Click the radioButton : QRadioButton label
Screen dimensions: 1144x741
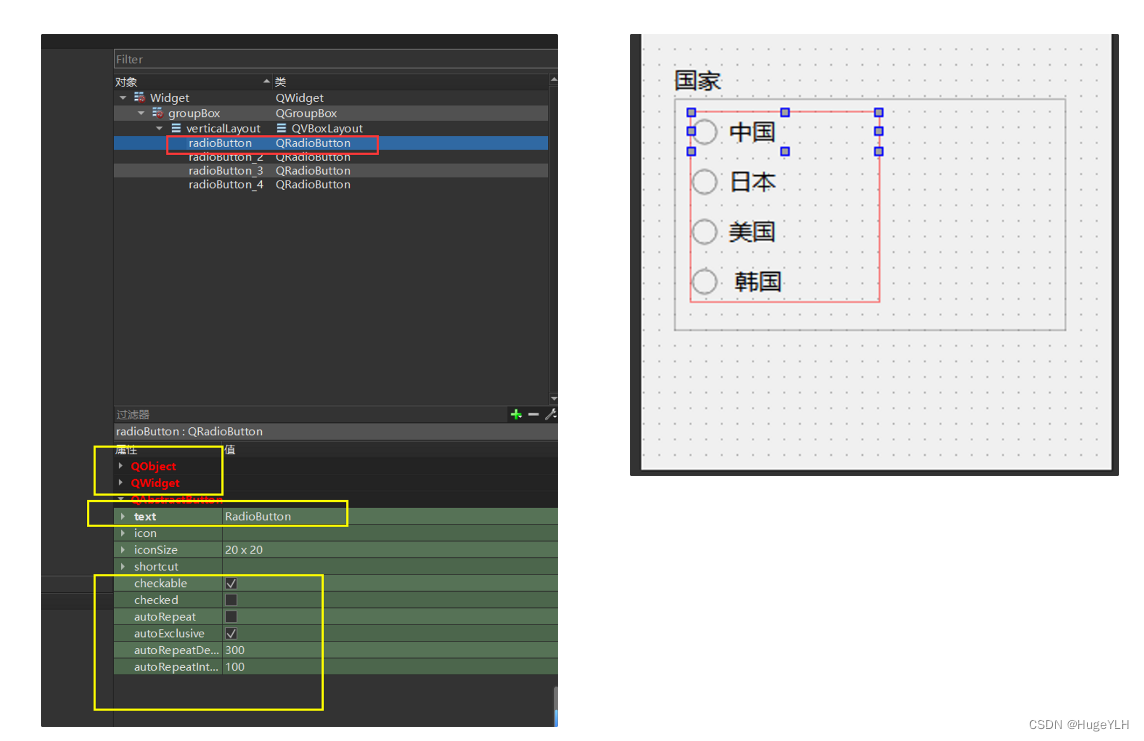(189, 432)
